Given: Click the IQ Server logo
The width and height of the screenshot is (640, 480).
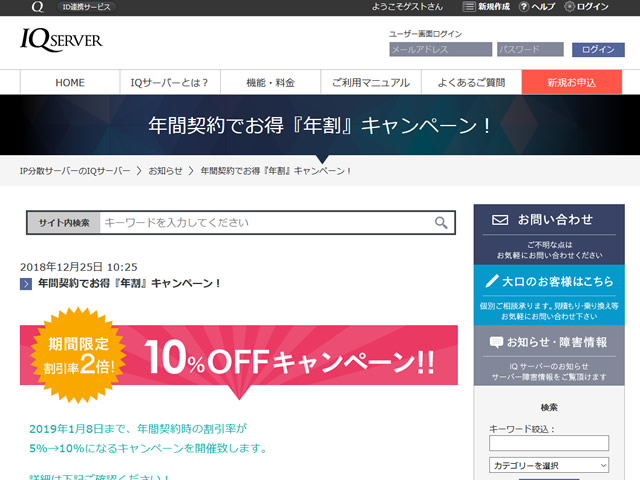Looking at the screenshot, I should [x=61, y=40].
